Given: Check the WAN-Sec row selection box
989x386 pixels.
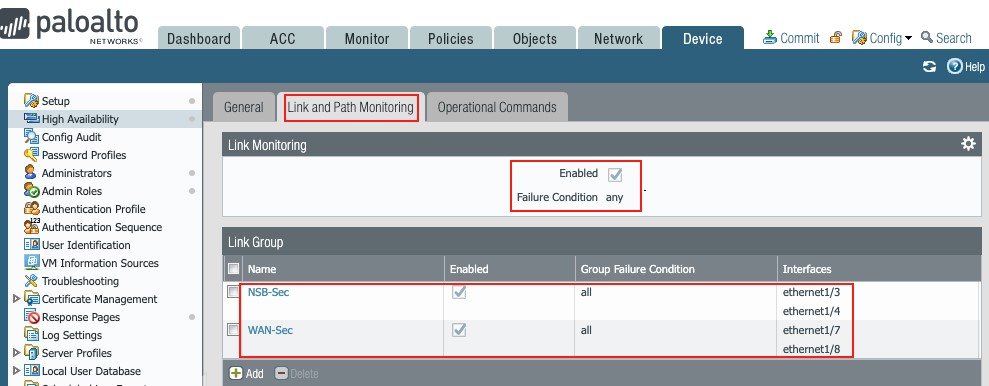Looking at the screenshot, I should click(x=233, y=329).
